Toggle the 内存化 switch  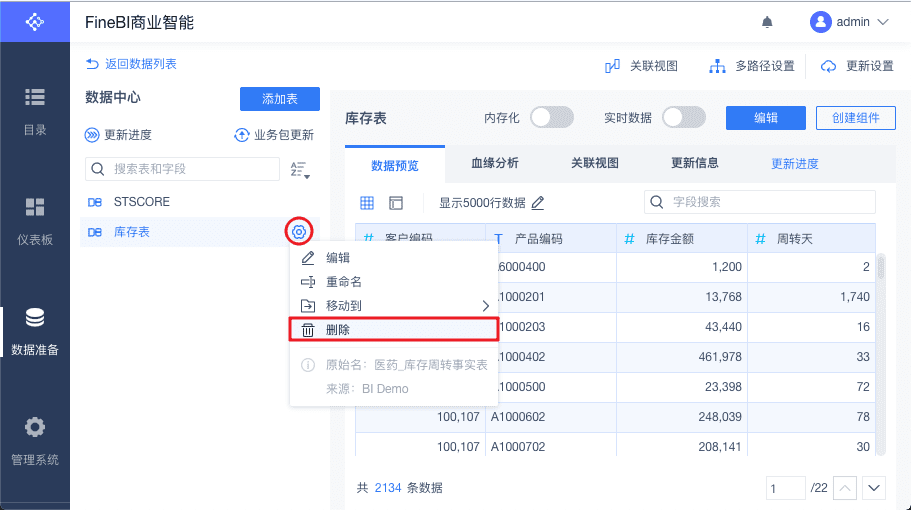point(551,118)
